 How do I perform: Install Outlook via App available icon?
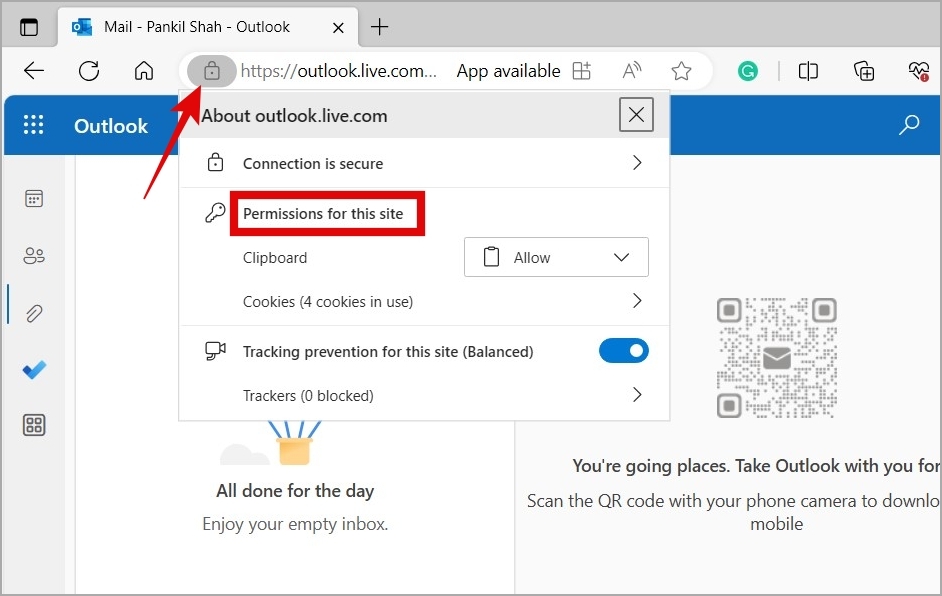tap(582, 71)
